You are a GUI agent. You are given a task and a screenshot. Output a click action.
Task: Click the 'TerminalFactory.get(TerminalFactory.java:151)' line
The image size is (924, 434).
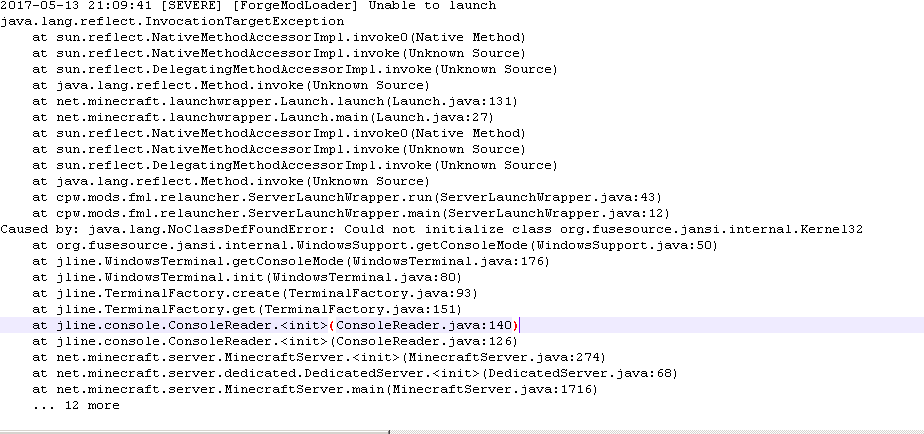[248, 308]
